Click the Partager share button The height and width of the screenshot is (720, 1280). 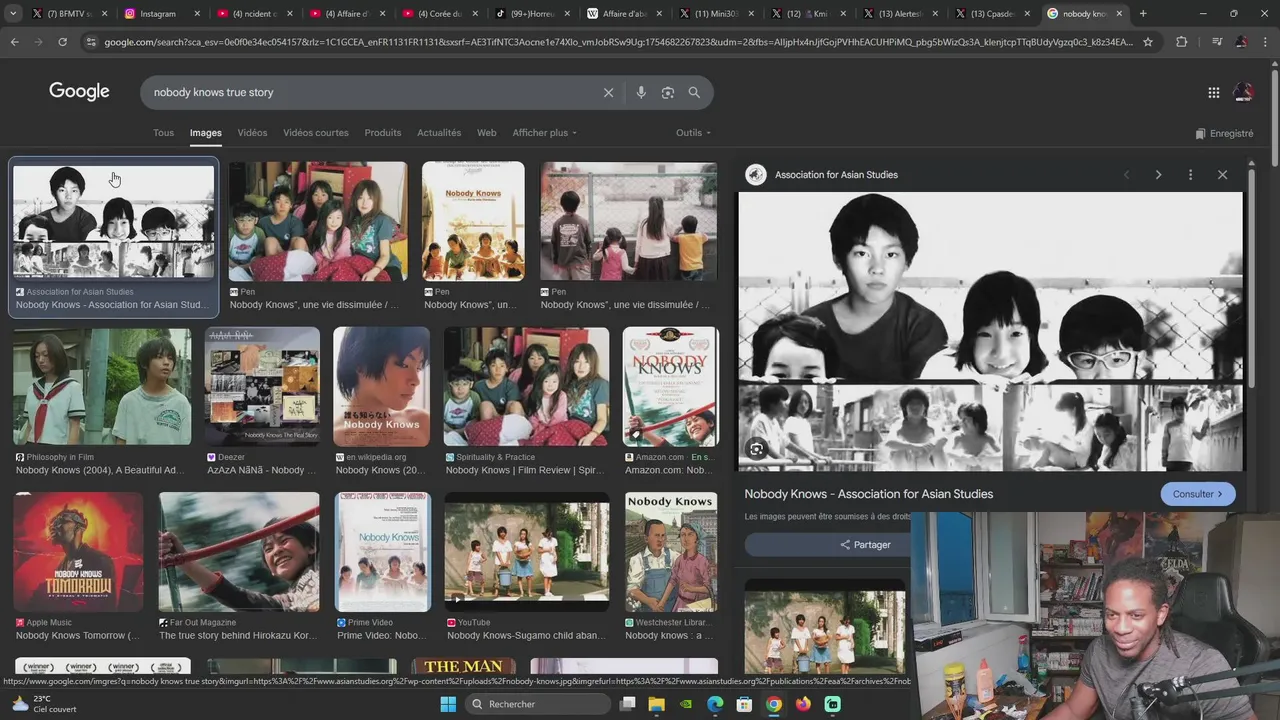(865, 545)
